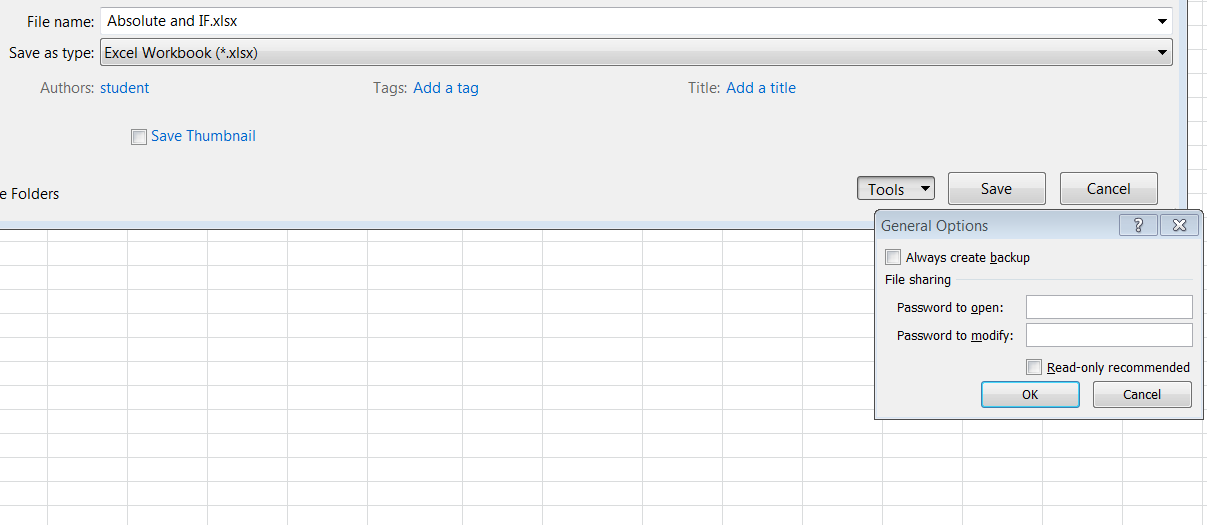Tick the Read-only recommended checkbox
This screenshot has height=525, width=1207.
(x=1034, y=368)
